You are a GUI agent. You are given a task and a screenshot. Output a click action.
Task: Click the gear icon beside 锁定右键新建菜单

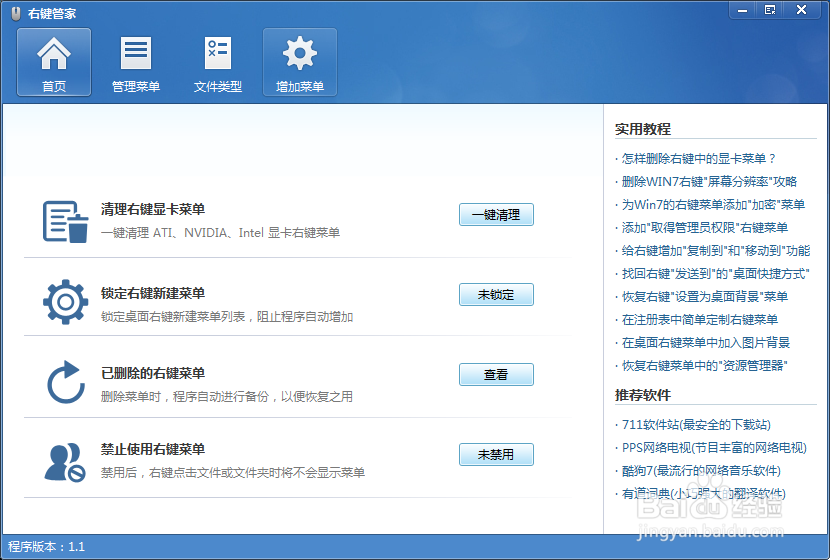coord(66,302)
